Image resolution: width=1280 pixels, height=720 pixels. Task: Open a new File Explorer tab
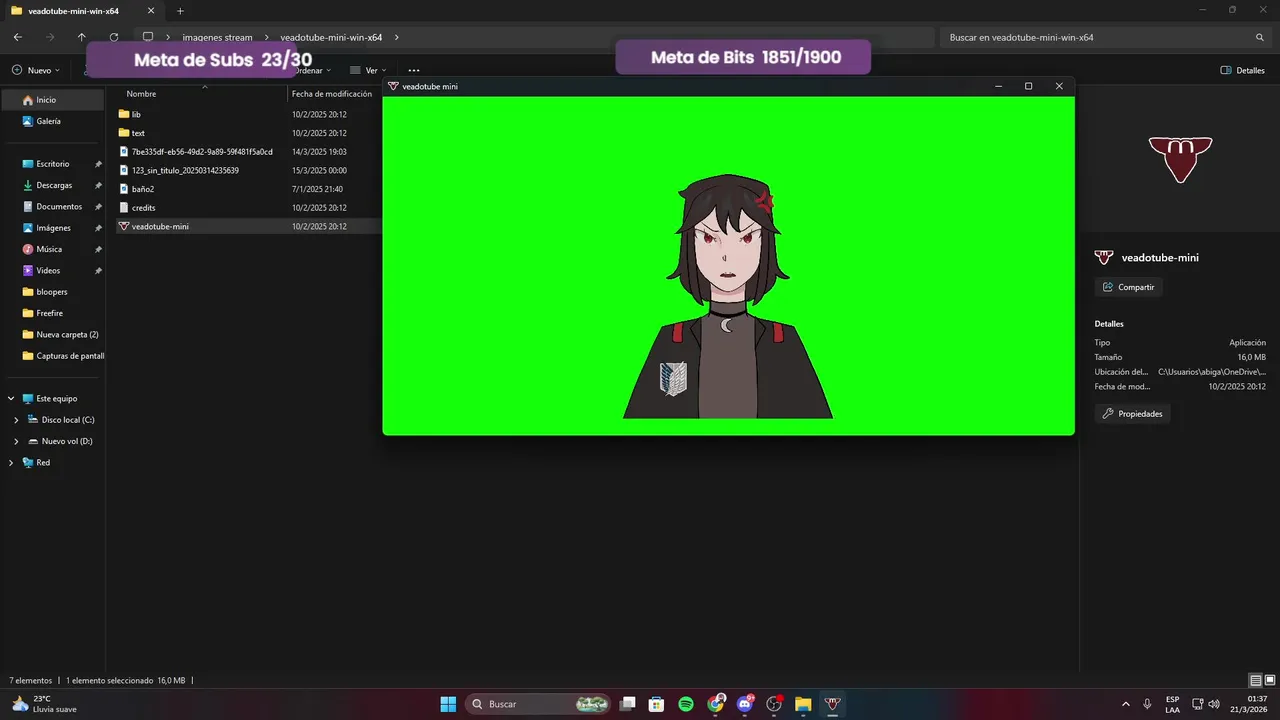pos(180,11)
